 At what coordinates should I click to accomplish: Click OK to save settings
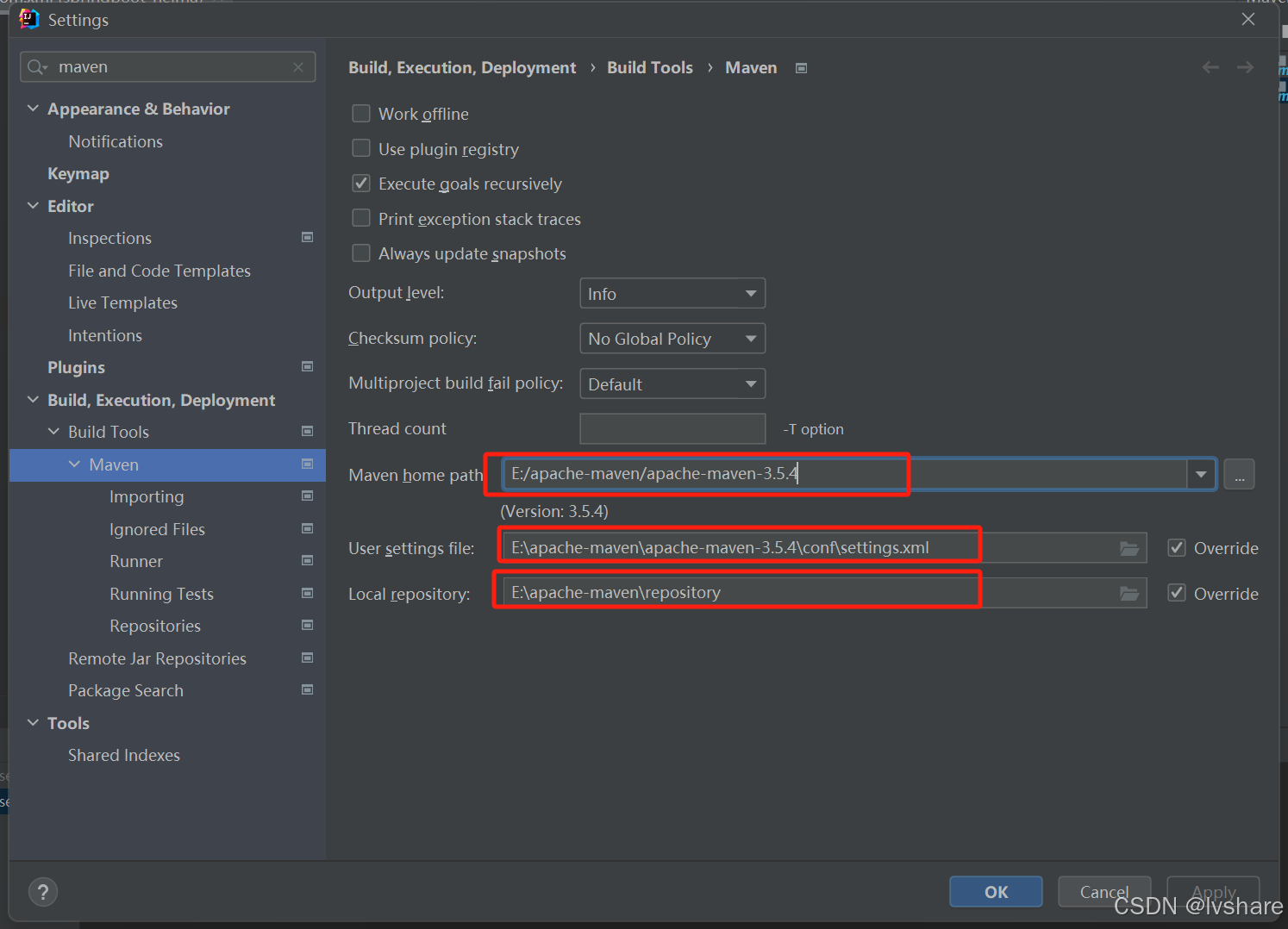click(x=996, y=892)
